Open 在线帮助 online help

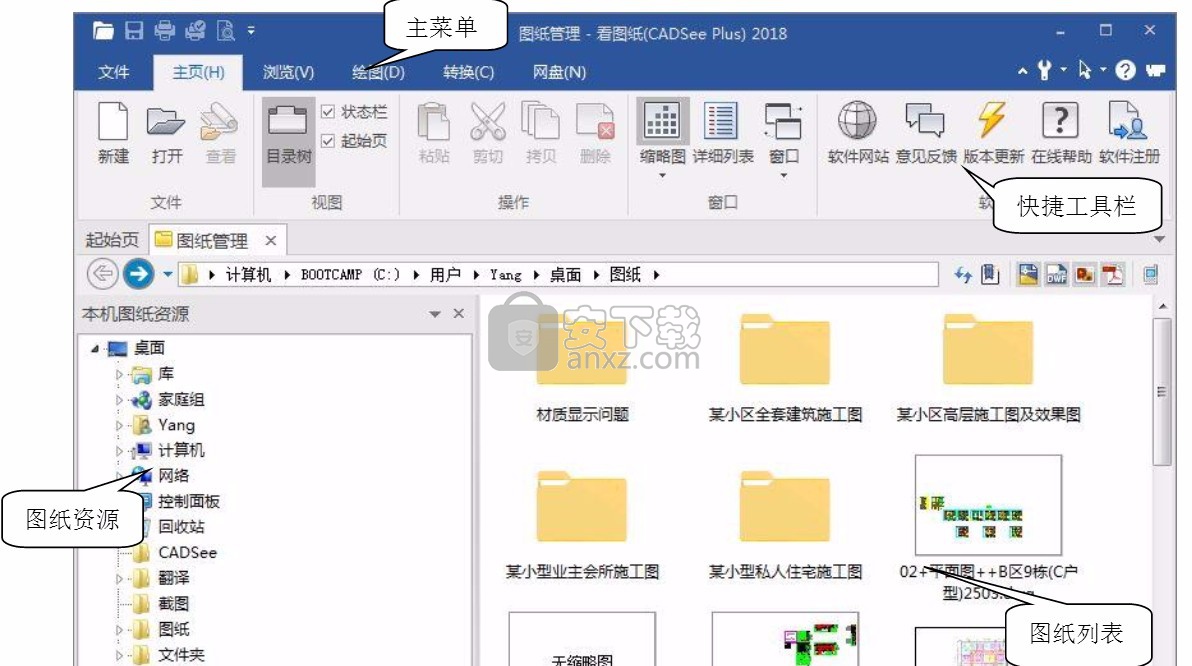[x=1060, y=121]
